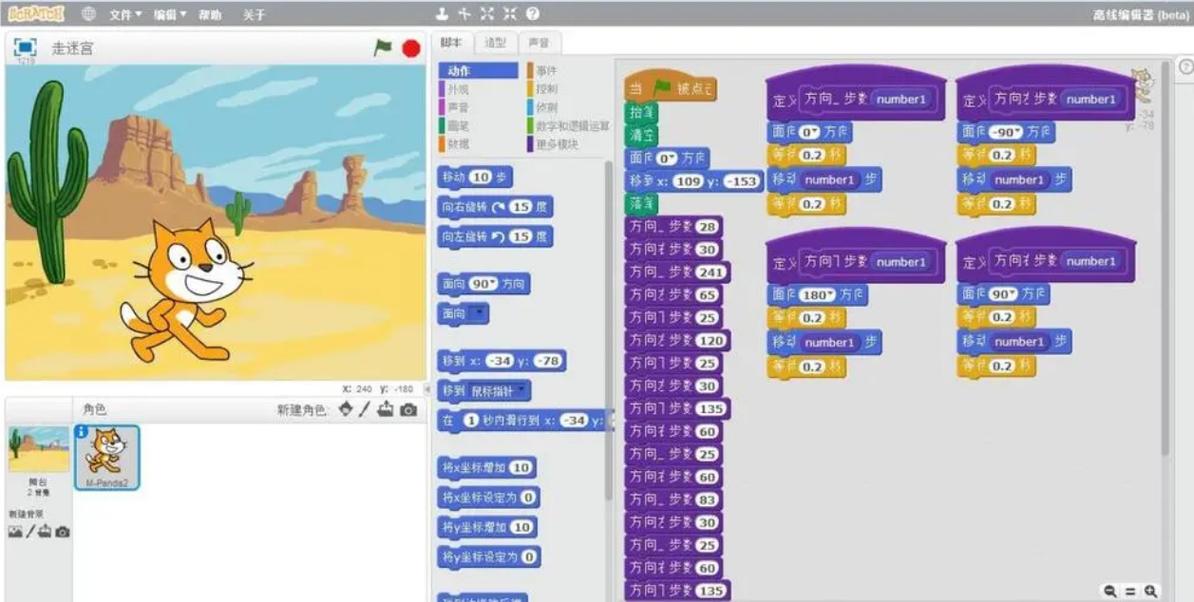Select the 更多模块 block category
This screenshot has height=602, width=1194.
click(x=557, y=144)
